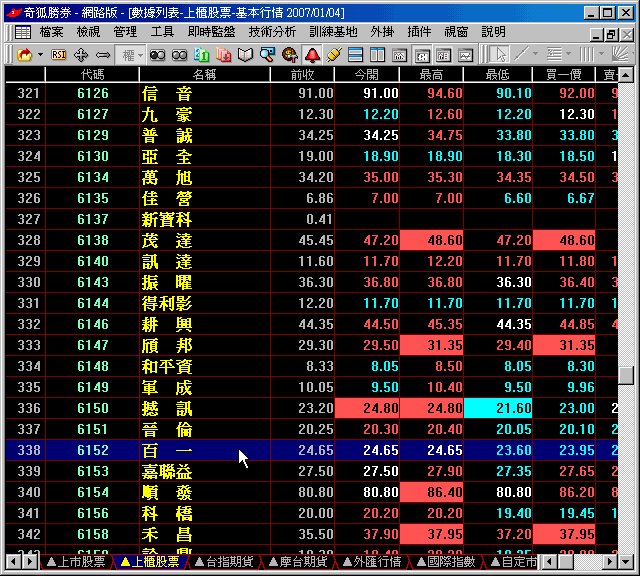This screenshot has height=576, width=640.
Task: Click the magnifier search toolbar icon
Action: 267,55
